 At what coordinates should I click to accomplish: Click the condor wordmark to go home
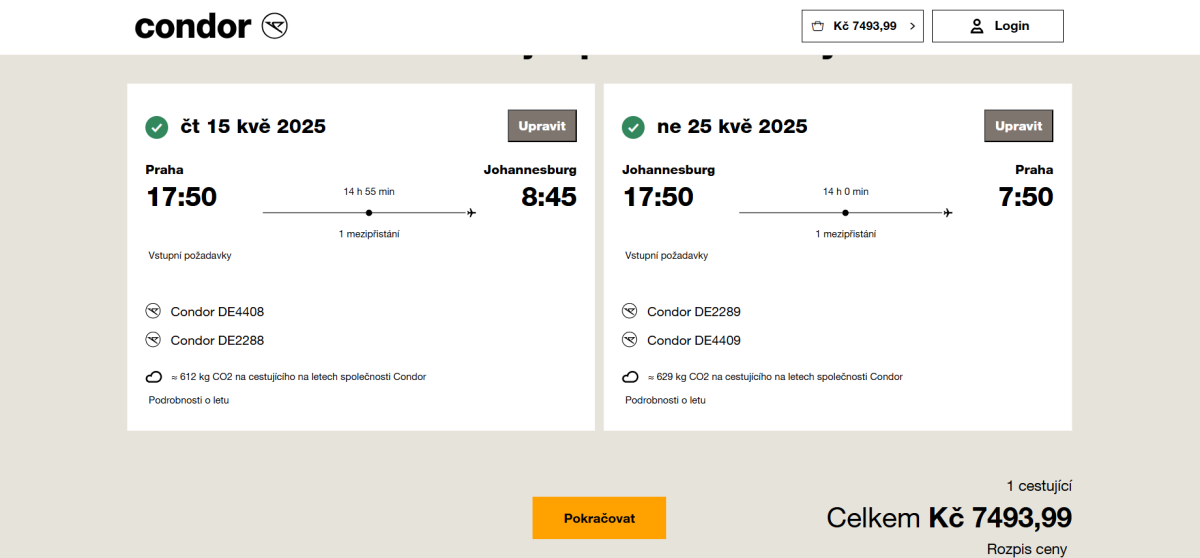(192, 26)
